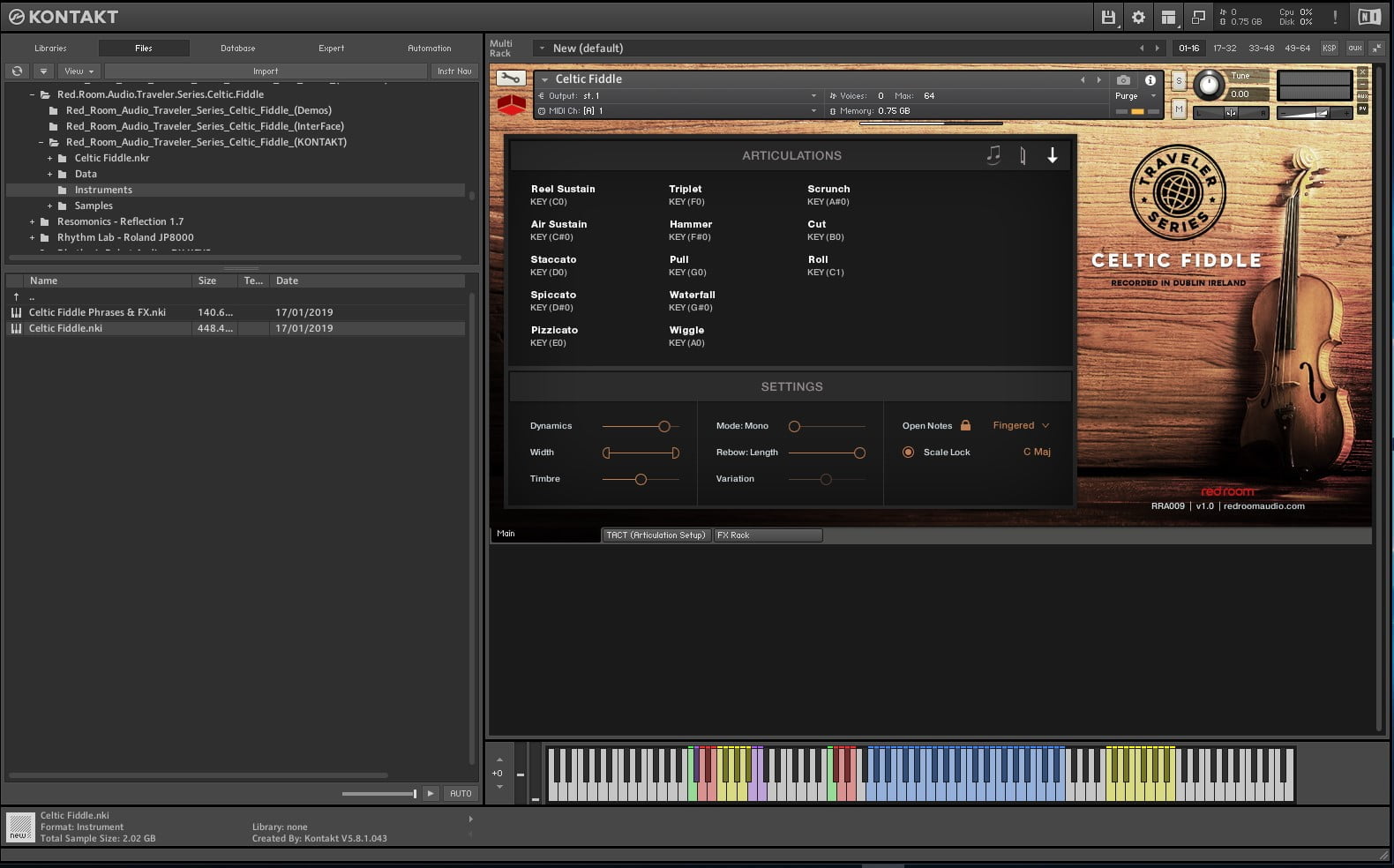Minimize the Celtic Fiddle instrument header

coord(1362,84)
